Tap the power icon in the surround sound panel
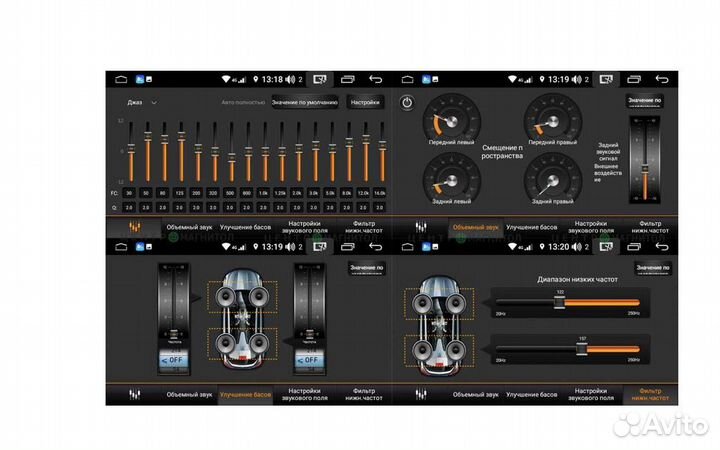This screenshot has height=450, width=720. pyautogui.click(x=407, y=103)
